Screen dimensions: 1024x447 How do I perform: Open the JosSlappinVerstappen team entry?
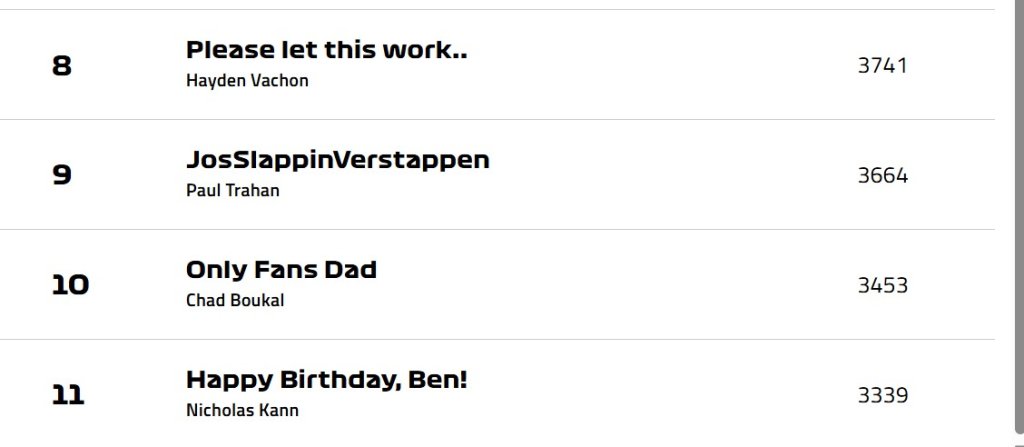337,160
